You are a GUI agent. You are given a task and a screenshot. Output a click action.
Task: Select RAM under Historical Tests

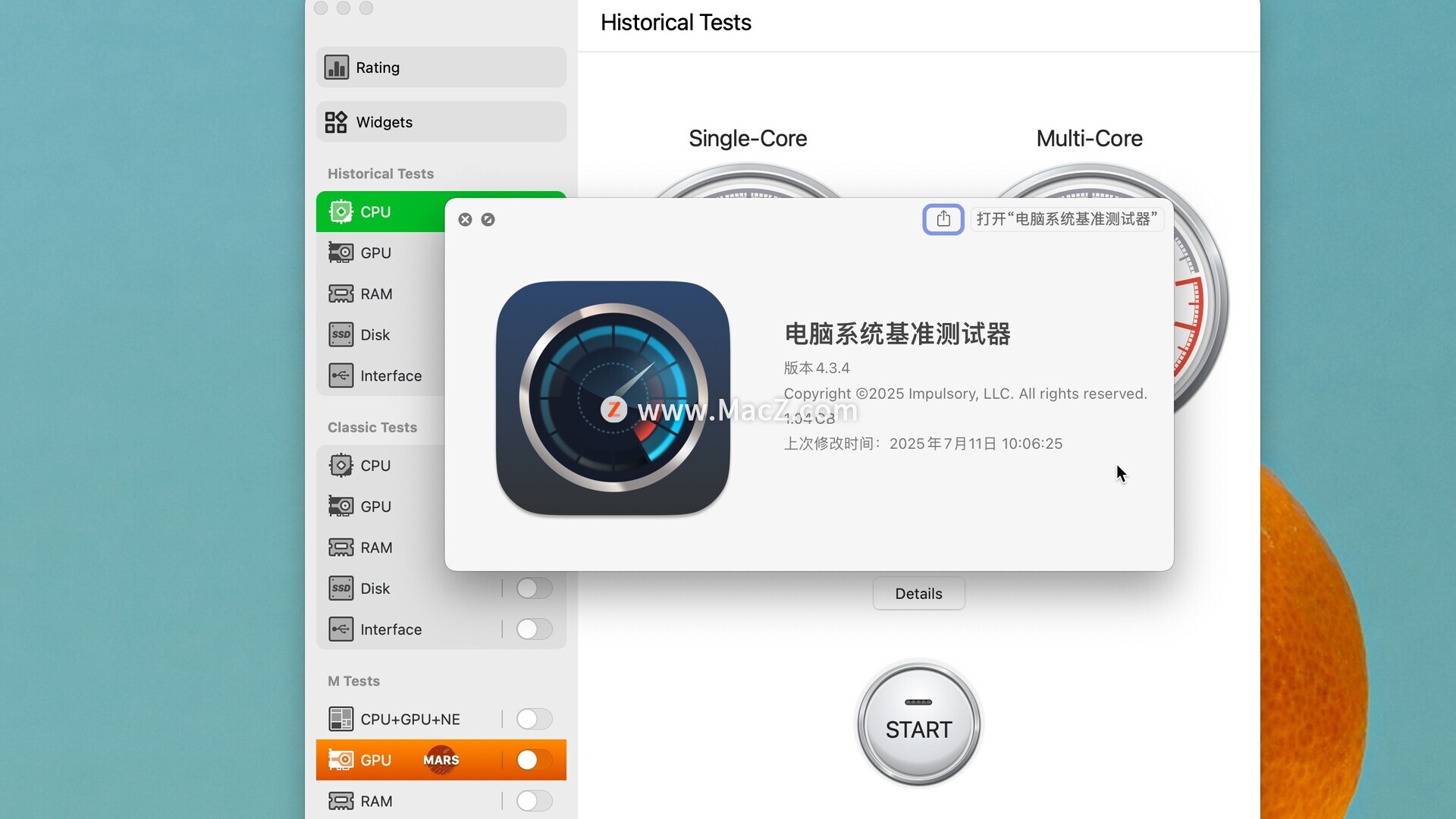tap(381, 293)
